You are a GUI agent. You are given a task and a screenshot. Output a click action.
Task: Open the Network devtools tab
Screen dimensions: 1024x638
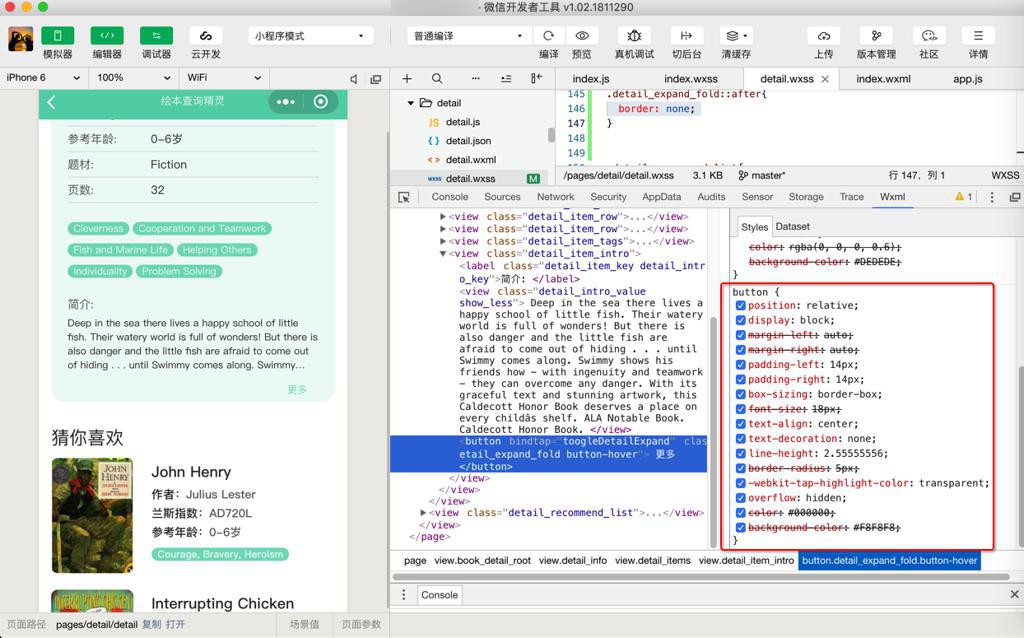pyautogui.click(x=556, y=197)
